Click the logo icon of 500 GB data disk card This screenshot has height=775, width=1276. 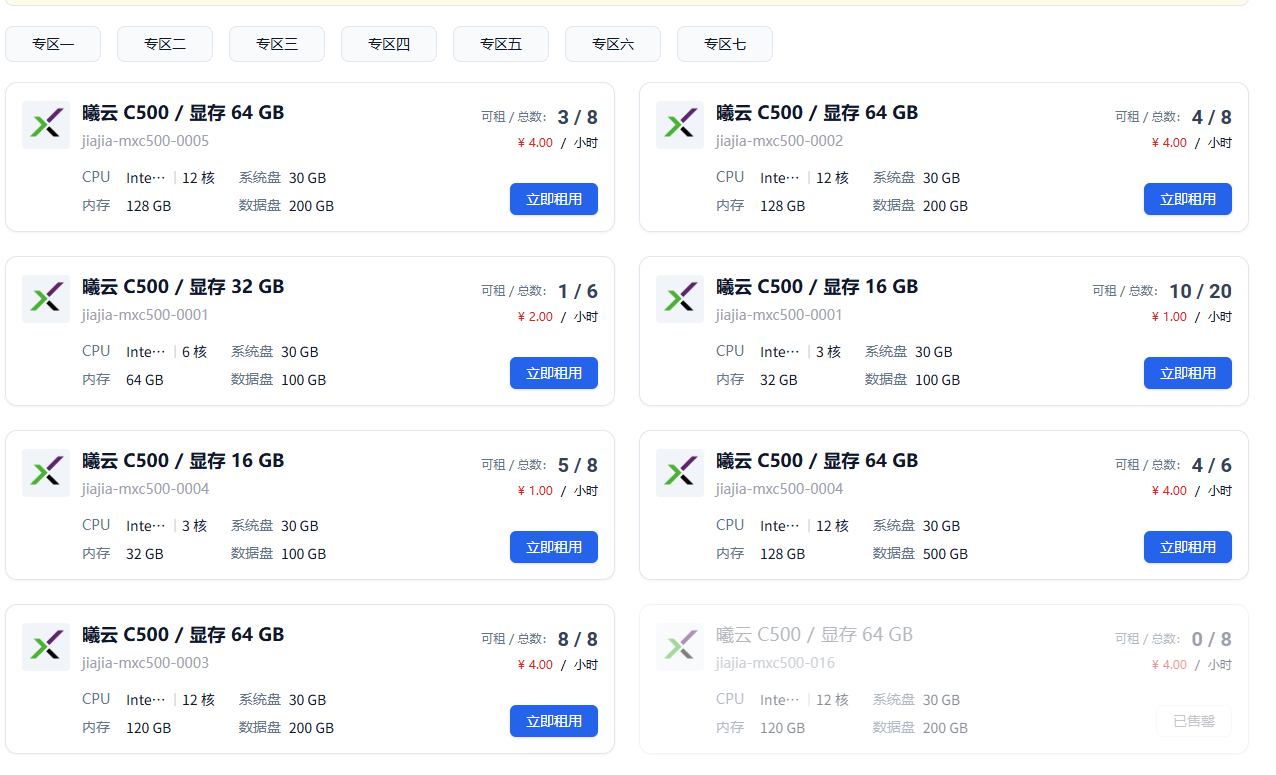pos(680,473)
